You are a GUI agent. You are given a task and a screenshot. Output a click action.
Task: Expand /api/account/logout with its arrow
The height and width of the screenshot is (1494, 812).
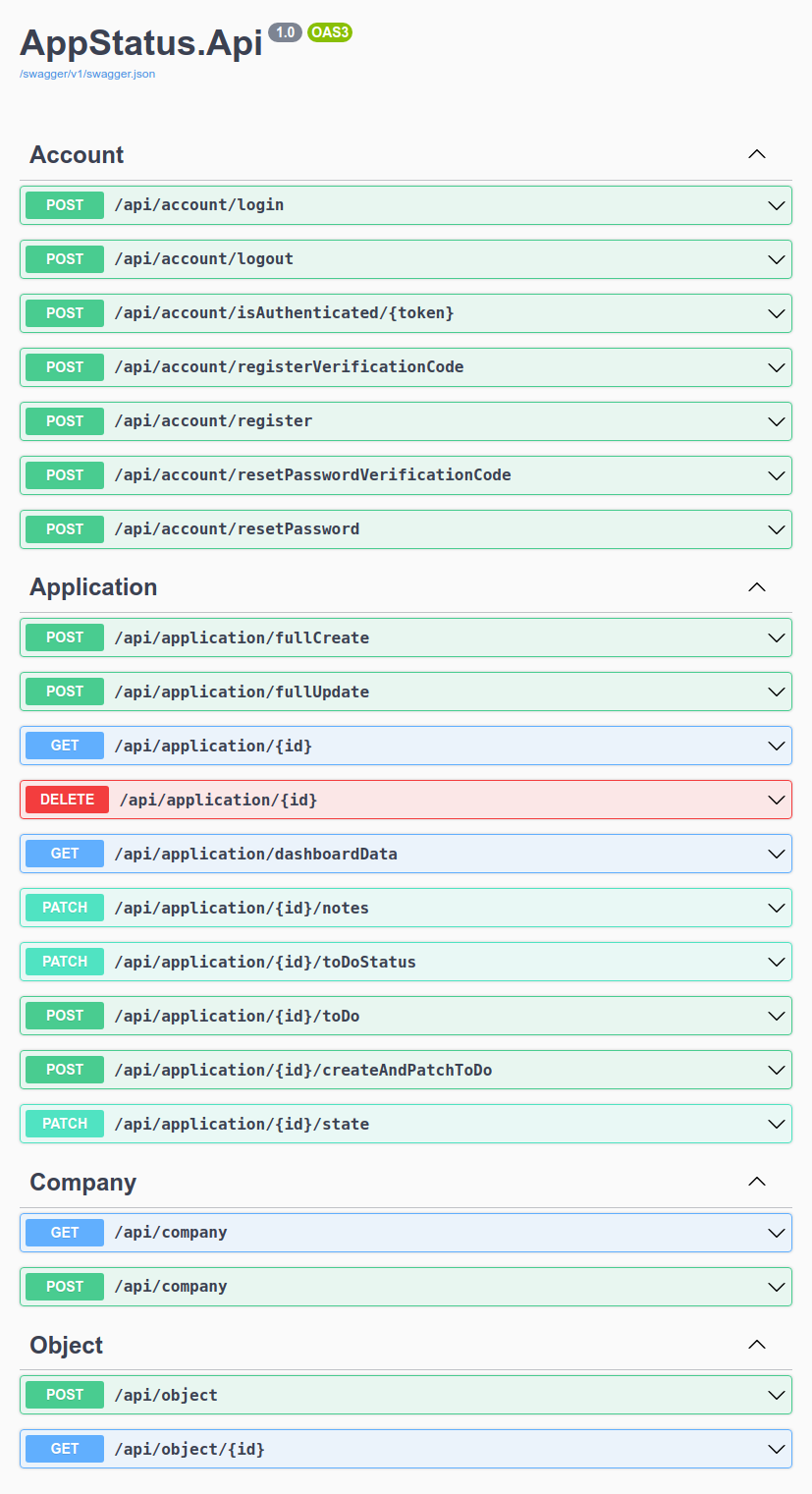coord(777,259)
